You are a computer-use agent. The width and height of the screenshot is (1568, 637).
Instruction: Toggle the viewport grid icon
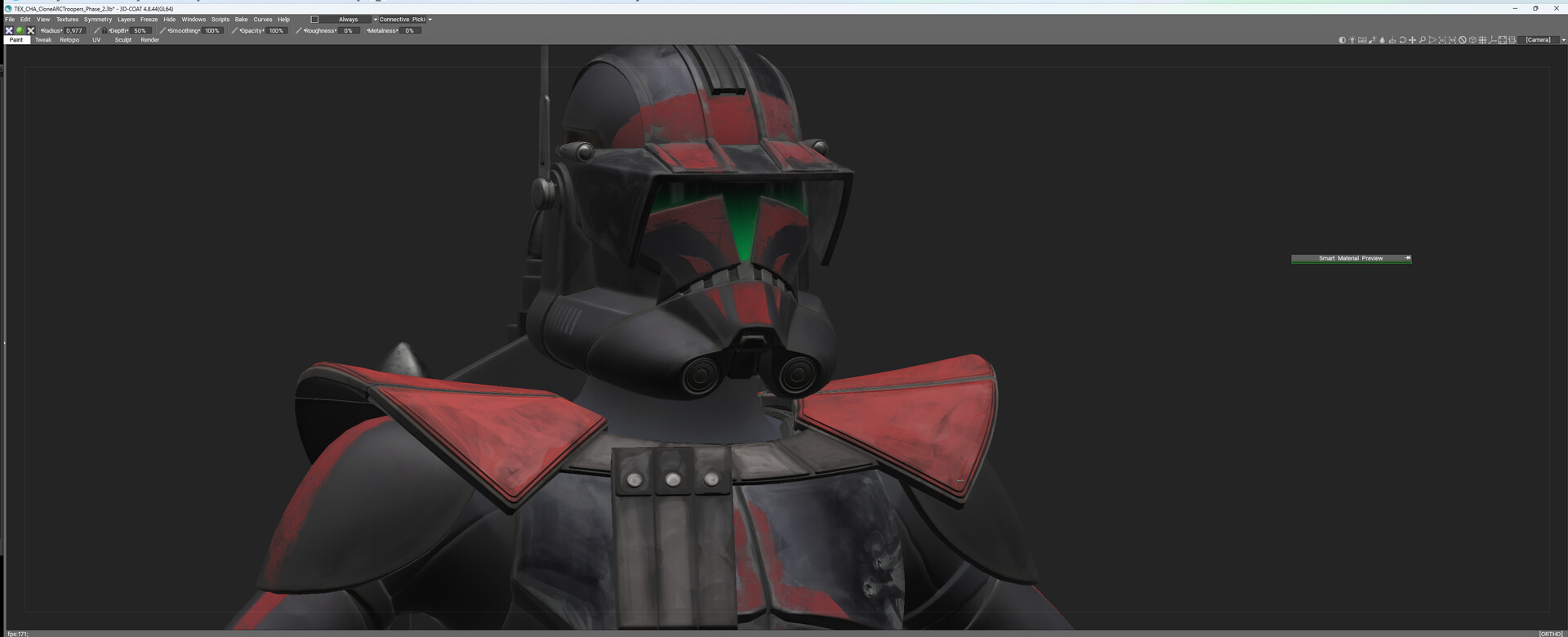point(1482,40)
